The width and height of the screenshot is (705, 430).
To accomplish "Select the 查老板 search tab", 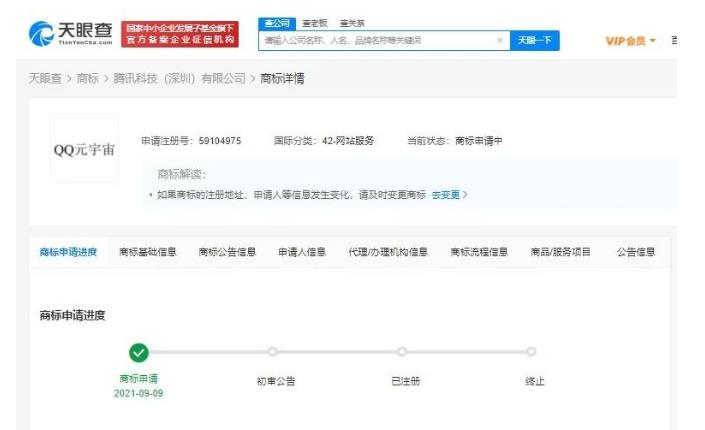I will (x=315, y=23).
